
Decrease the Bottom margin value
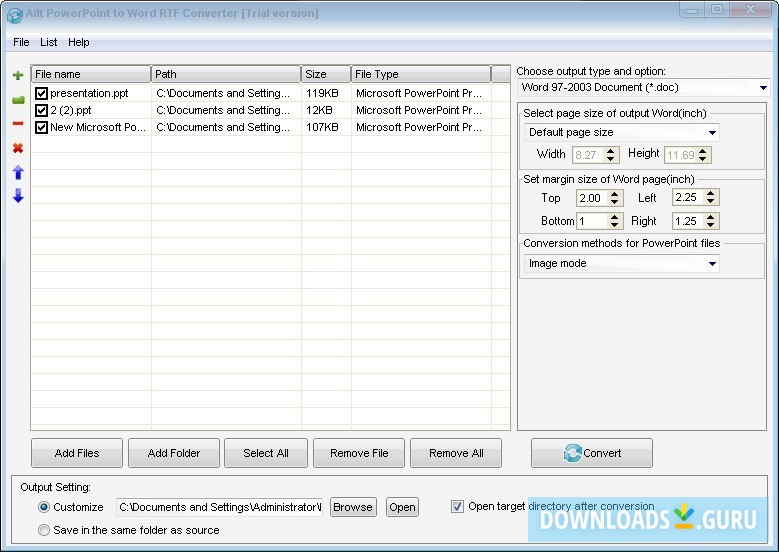[x=615, y=225]
